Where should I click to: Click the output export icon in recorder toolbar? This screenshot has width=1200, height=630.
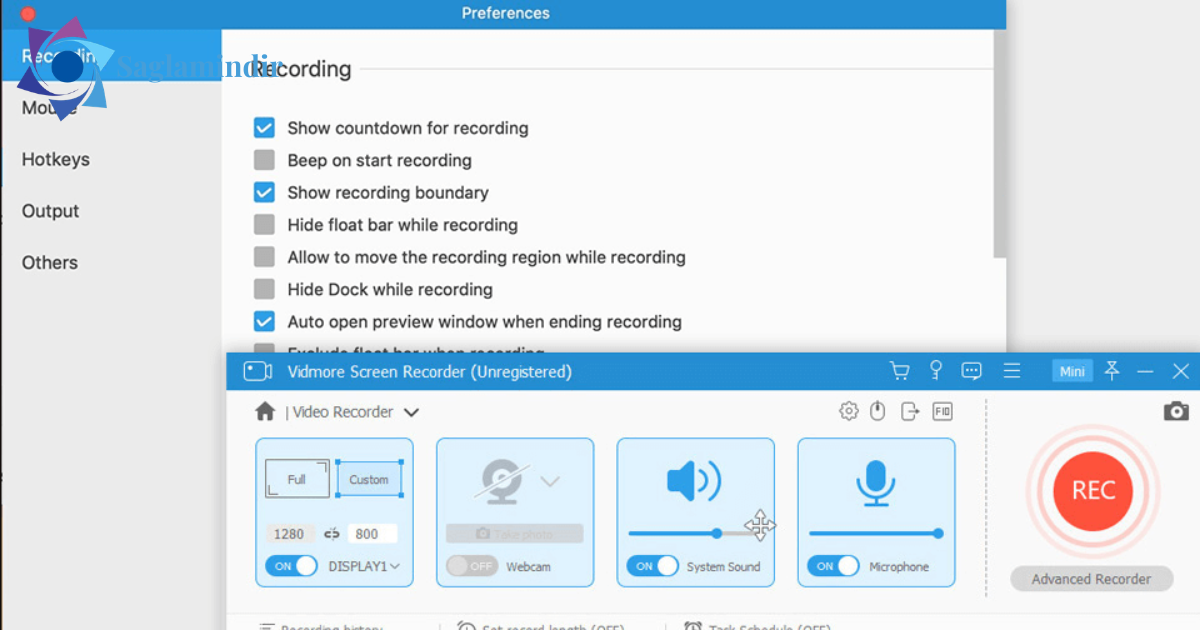point(910,411)
